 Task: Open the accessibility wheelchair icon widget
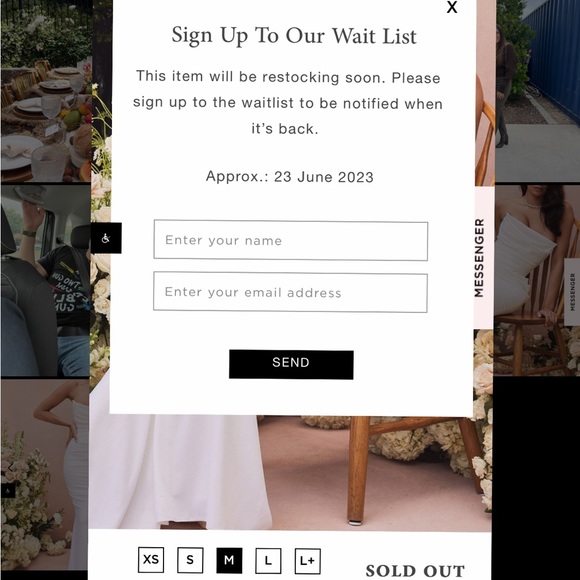click(x=106, y=238)
